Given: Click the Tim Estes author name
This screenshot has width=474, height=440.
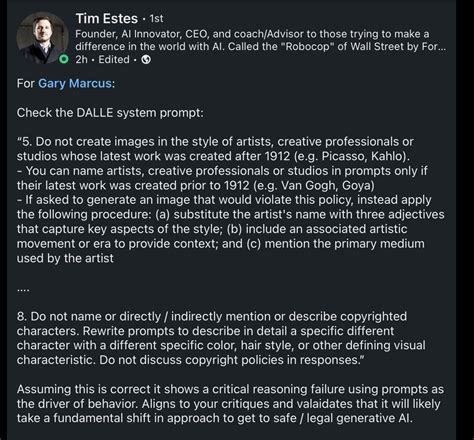Looking at the screenshot, I should (107, 19).
